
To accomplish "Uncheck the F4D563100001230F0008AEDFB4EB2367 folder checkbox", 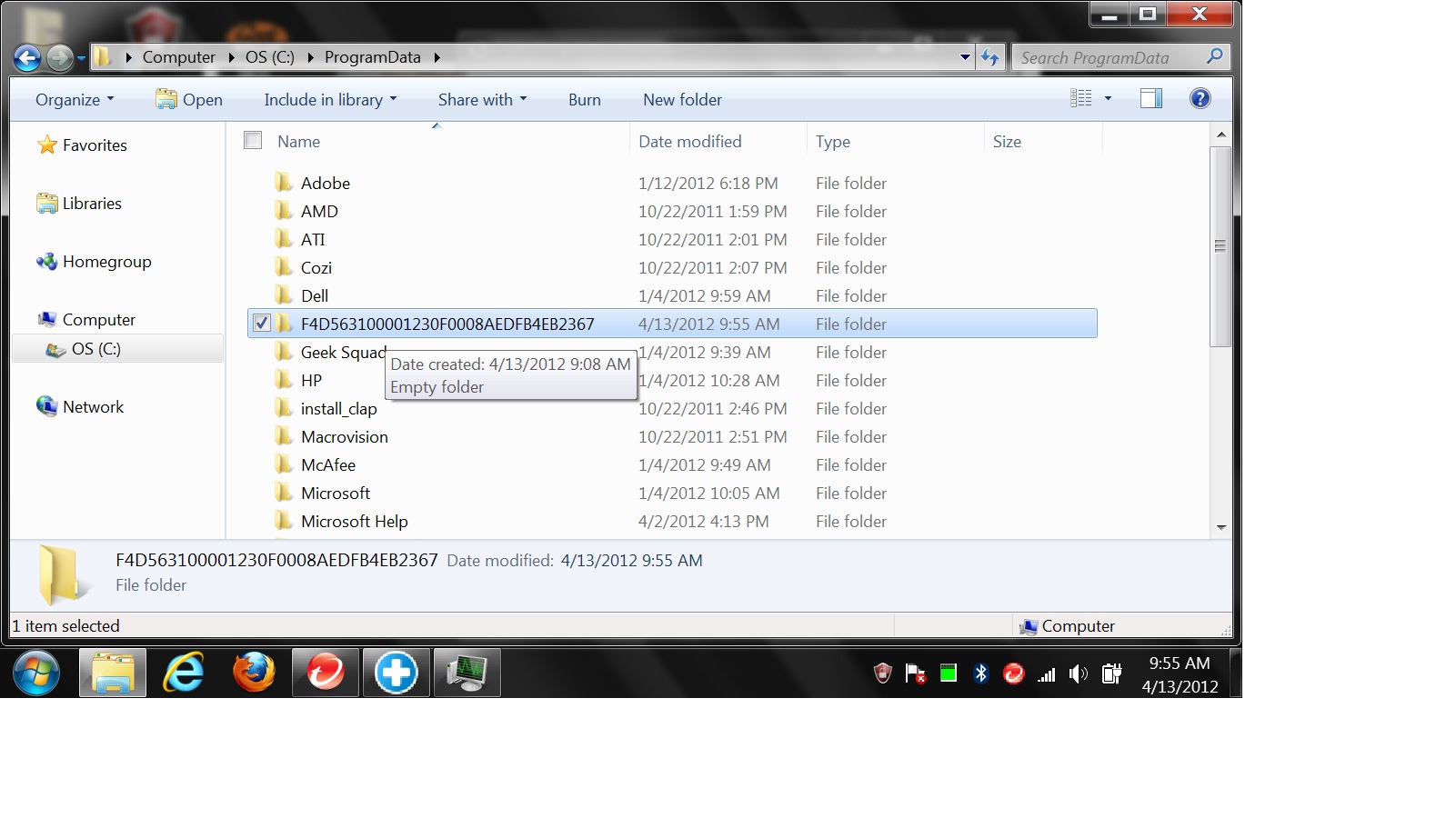I will pos(262,324).
